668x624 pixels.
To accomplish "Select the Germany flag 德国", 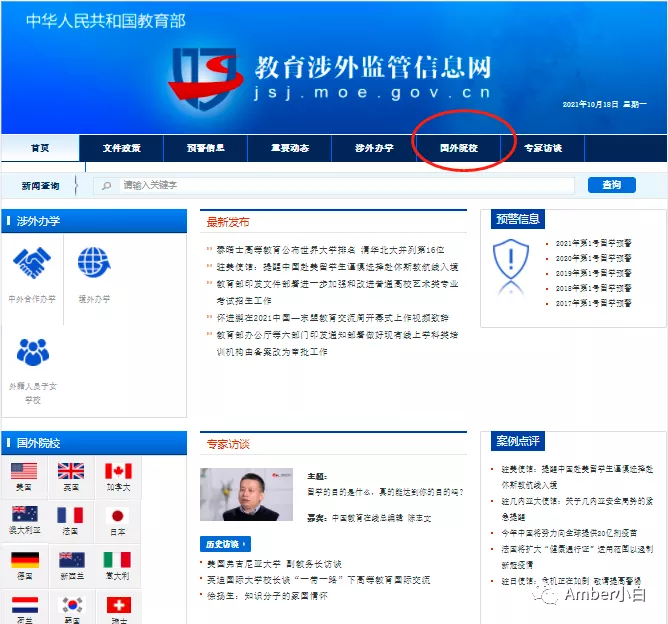I will tap(25, 560).
